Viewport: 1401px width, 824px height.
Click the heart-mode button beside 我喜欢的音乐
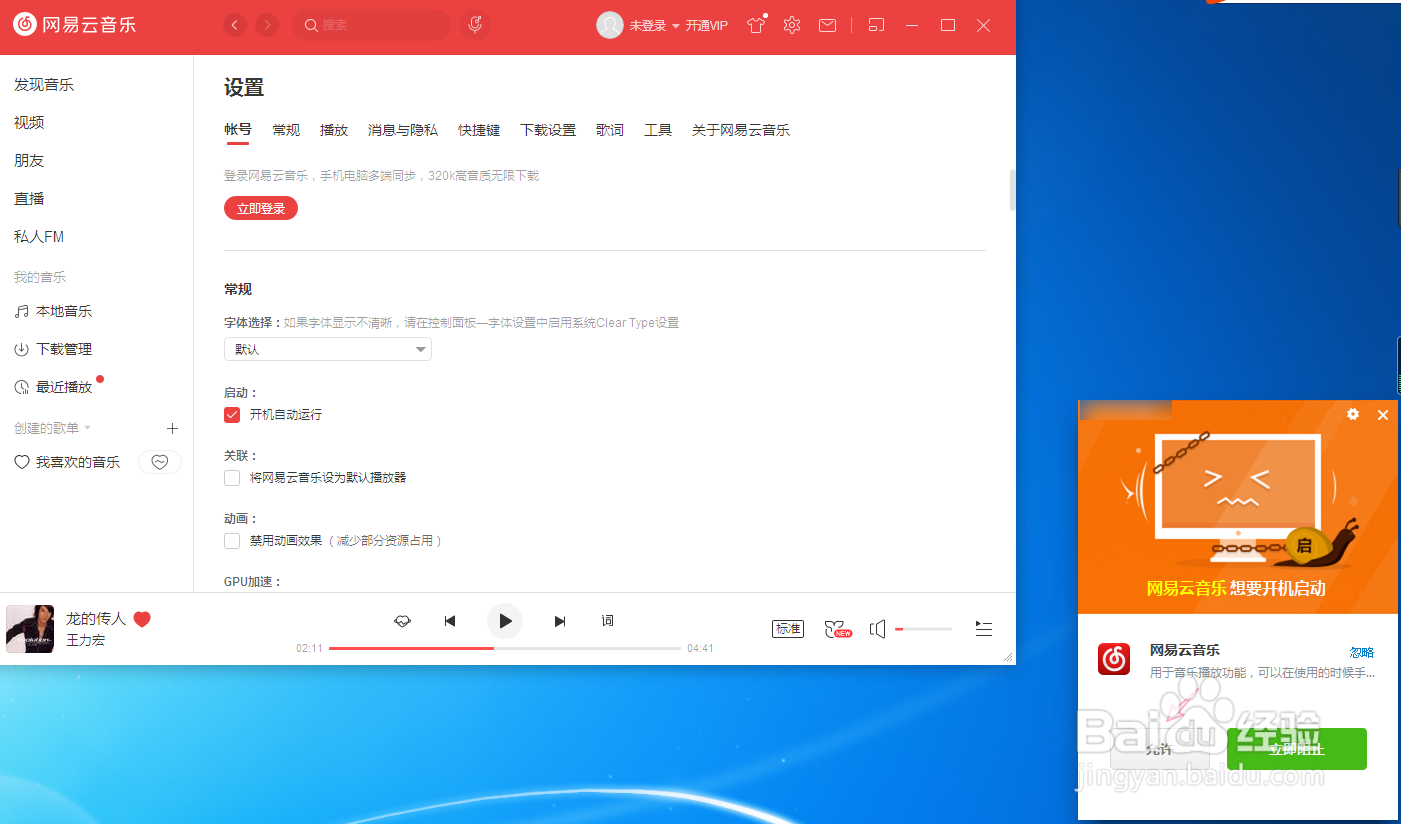[160, 462]
